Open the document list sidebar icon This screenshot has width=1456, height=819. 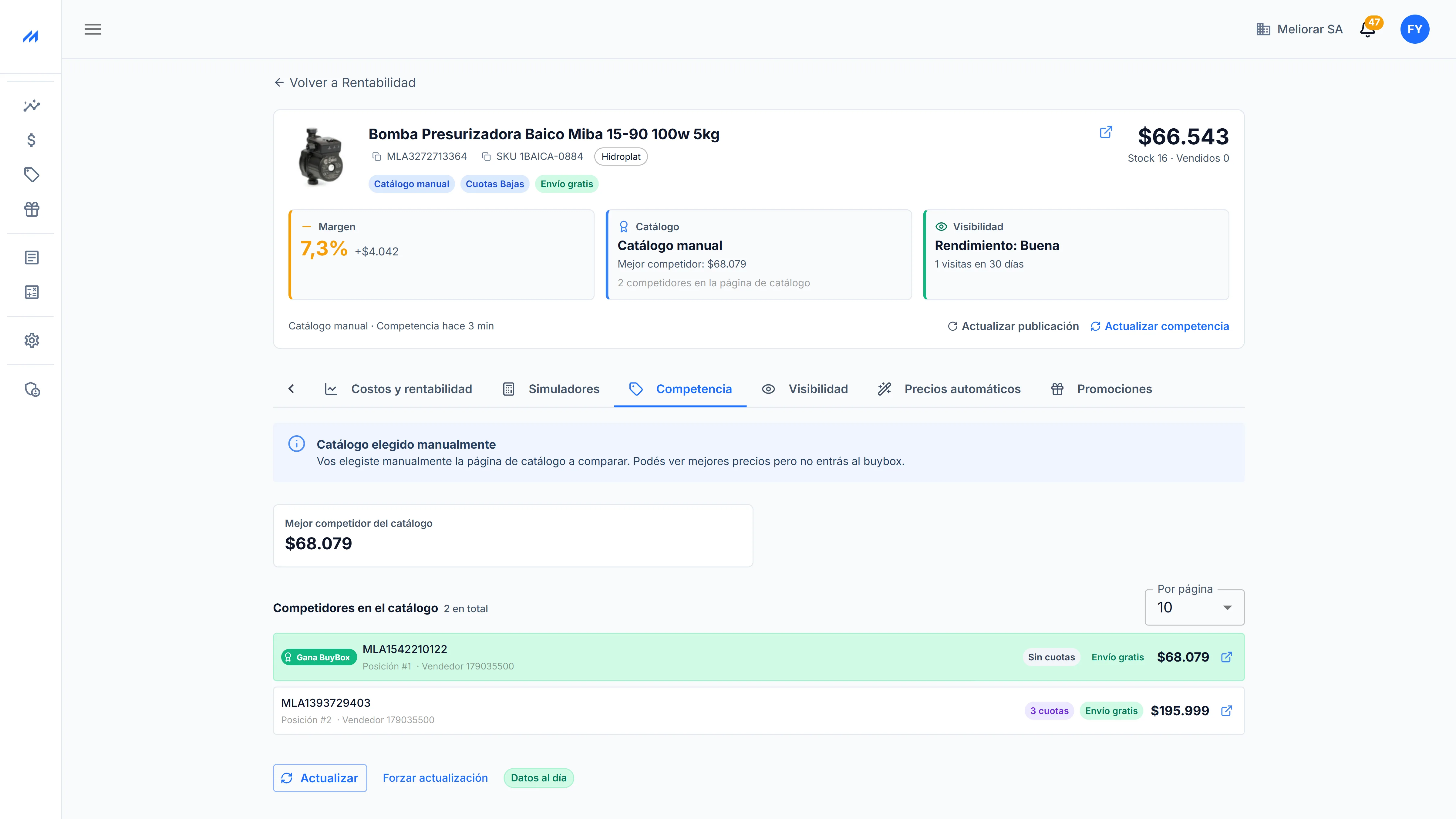[x=32, y=258]
